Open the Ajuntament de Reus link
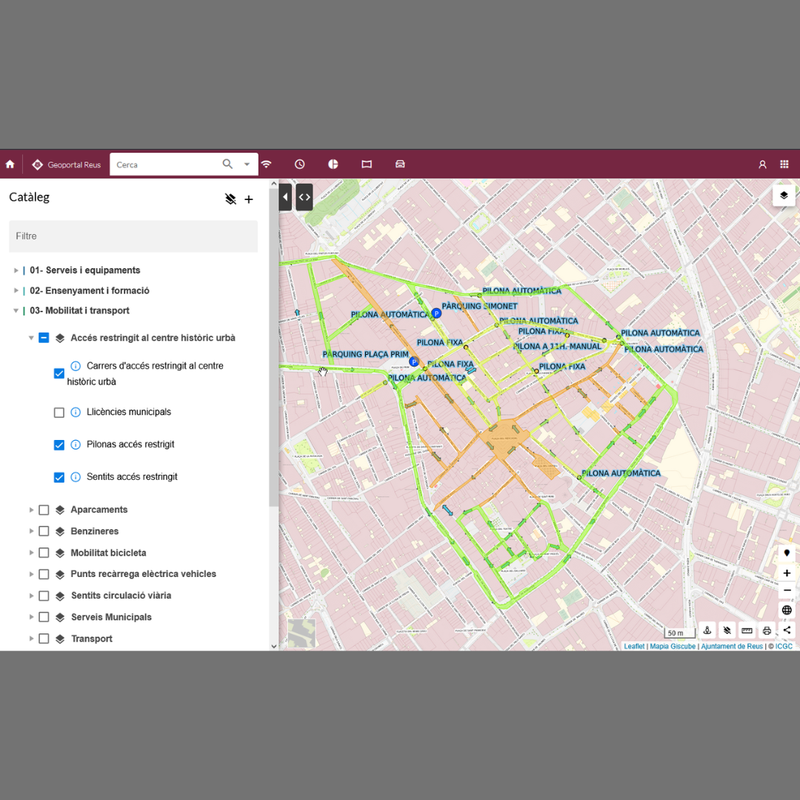Viewport: 800px width, 800px height. coord(731,646)
